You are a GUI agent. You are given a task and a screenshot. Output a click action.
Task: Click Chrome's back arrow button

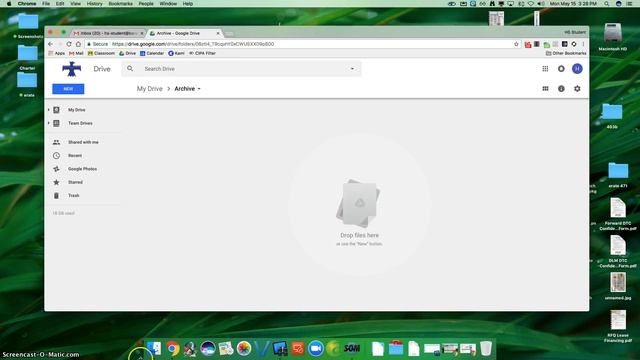[x=50, y=44]
